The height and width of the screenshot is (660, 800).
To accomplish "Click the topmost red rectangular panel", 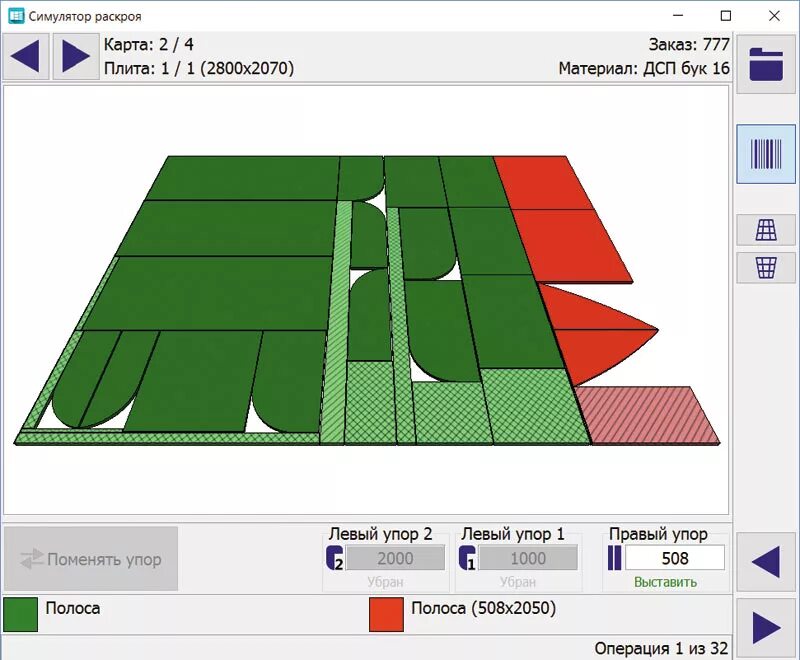I will [x=544, y=183].
